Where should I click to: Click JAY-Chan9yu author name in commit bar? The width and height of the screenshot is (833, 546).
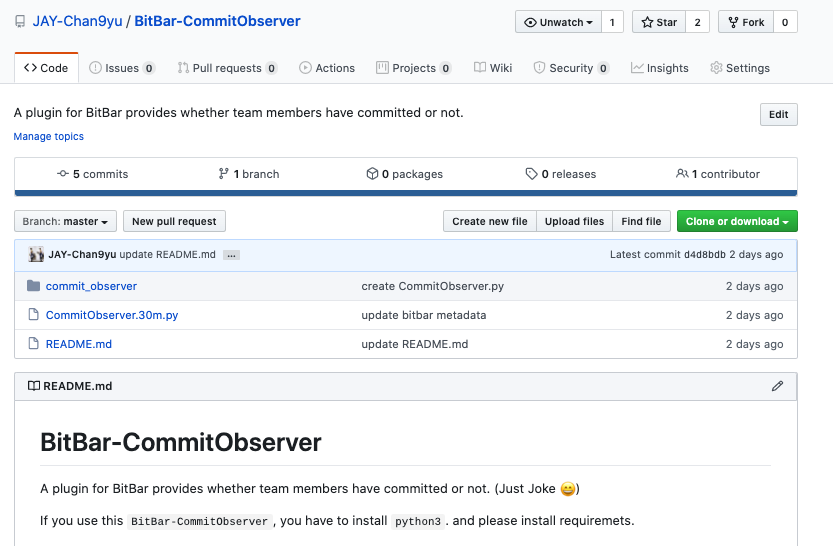pos(82,254)
